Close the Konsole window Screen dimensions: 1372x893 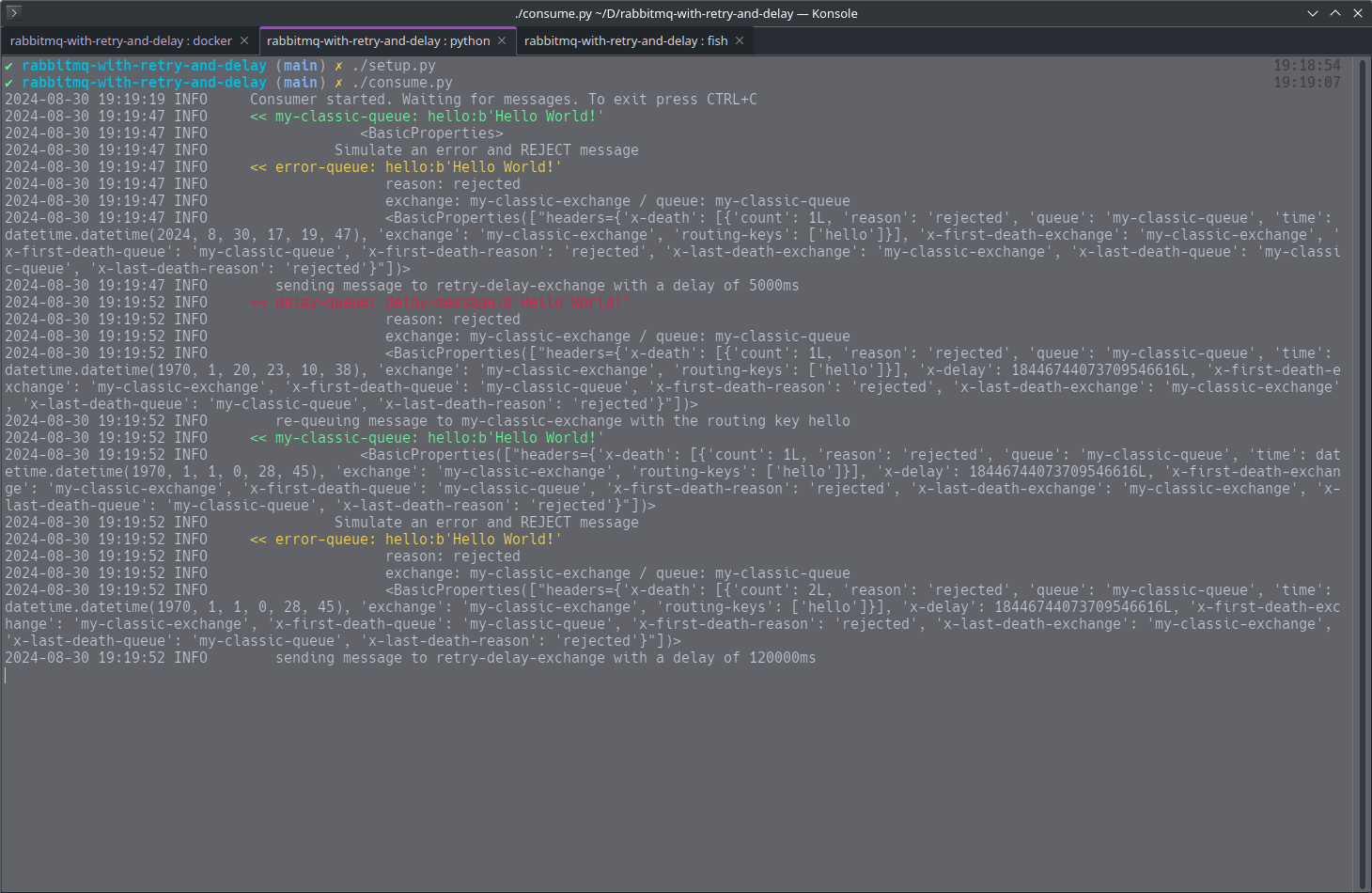(1358, 13)
